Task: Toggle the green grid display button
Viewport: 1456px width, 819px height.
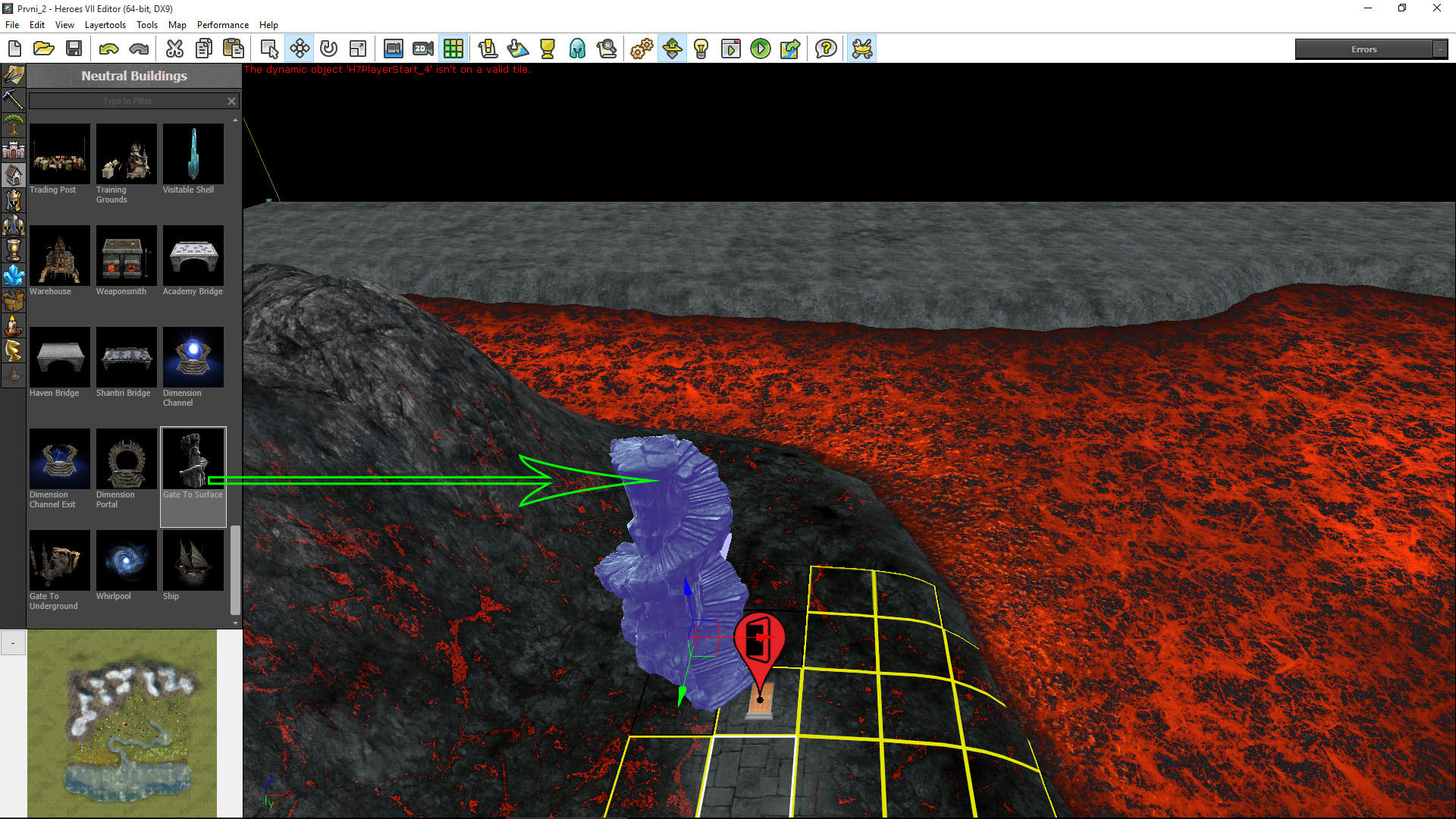Action: 453,49
